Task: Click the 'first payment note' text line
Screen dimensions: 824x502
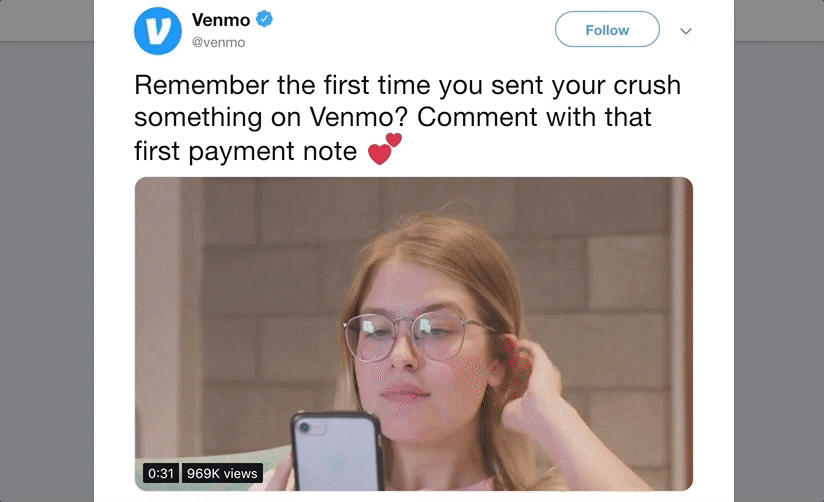Action: point(245,151)
